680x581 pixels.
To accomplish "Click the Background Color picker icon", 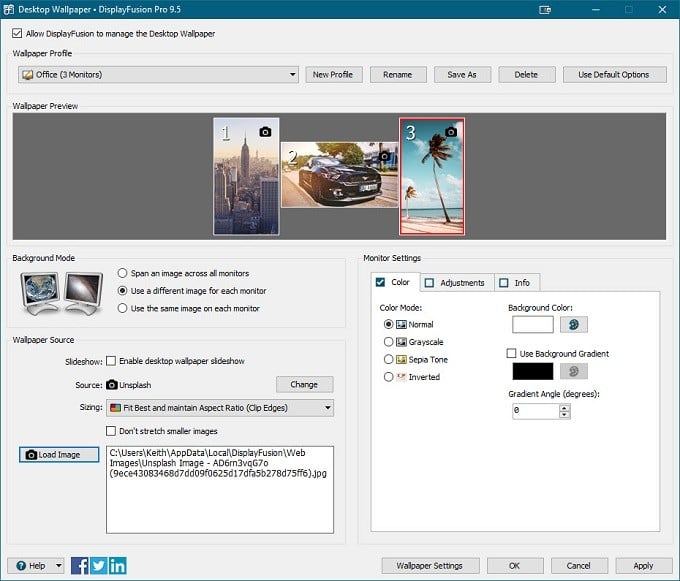I will pos(574,324).
